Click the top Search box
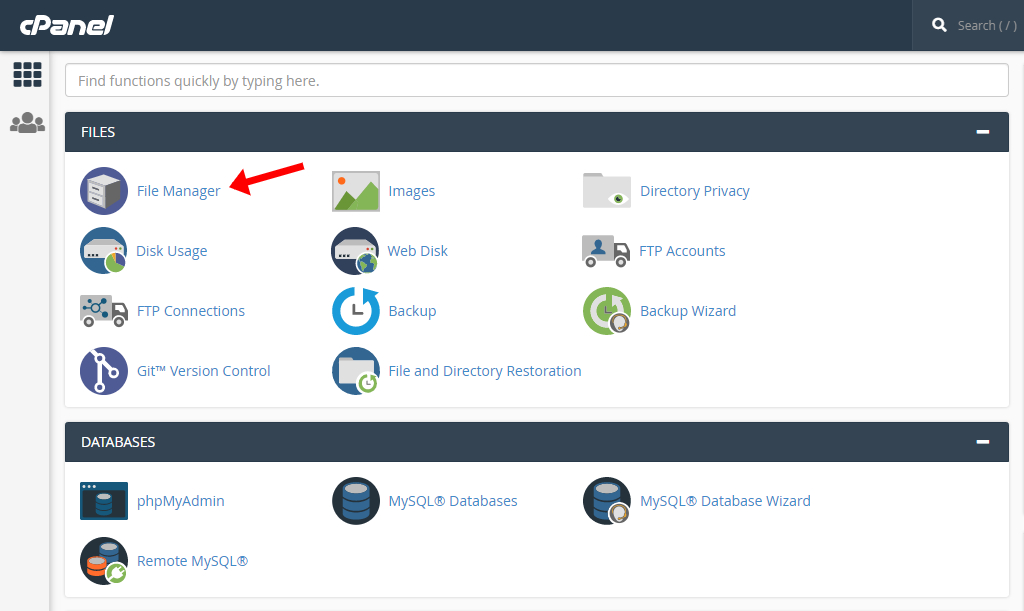Image resolution: width=1024 pixels, height=611 pixels. [975, 25]
